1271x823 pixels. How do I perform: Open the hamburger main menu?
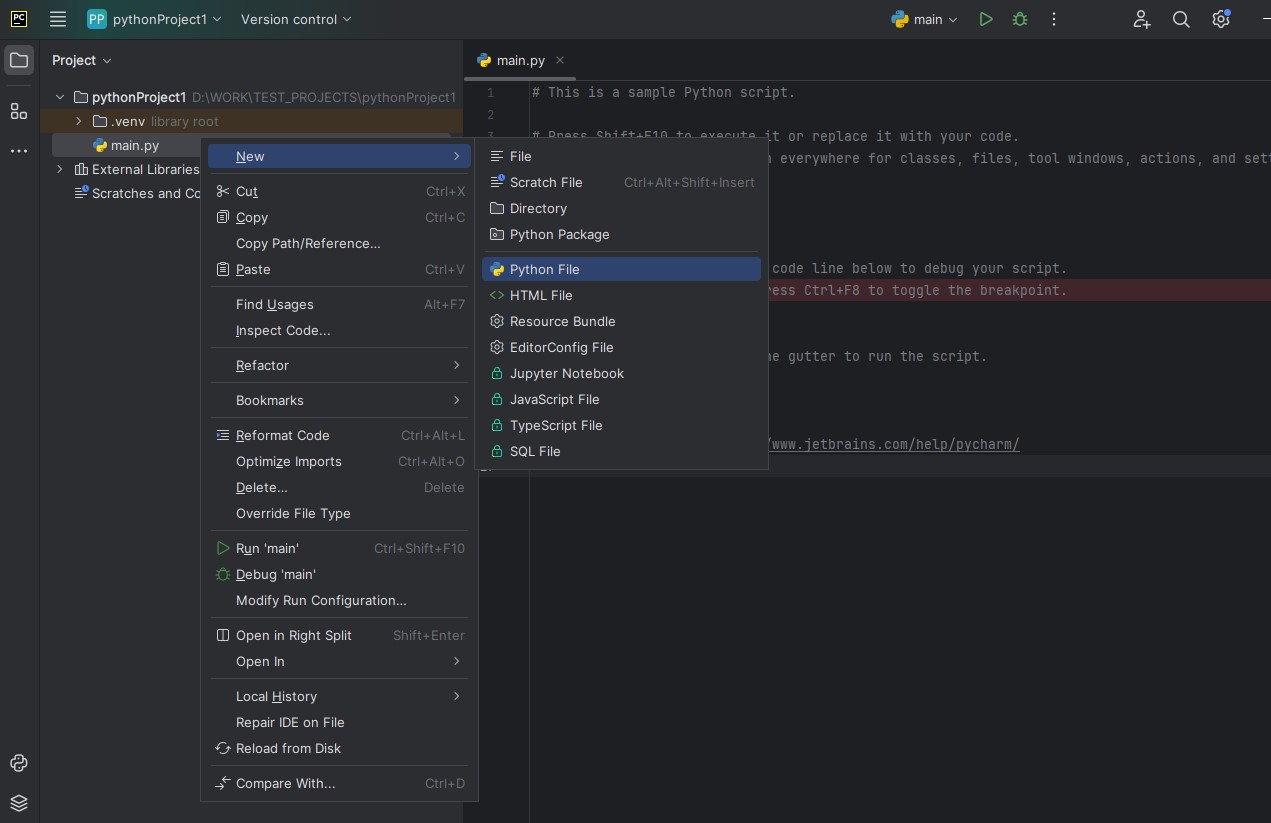point(58,19)
